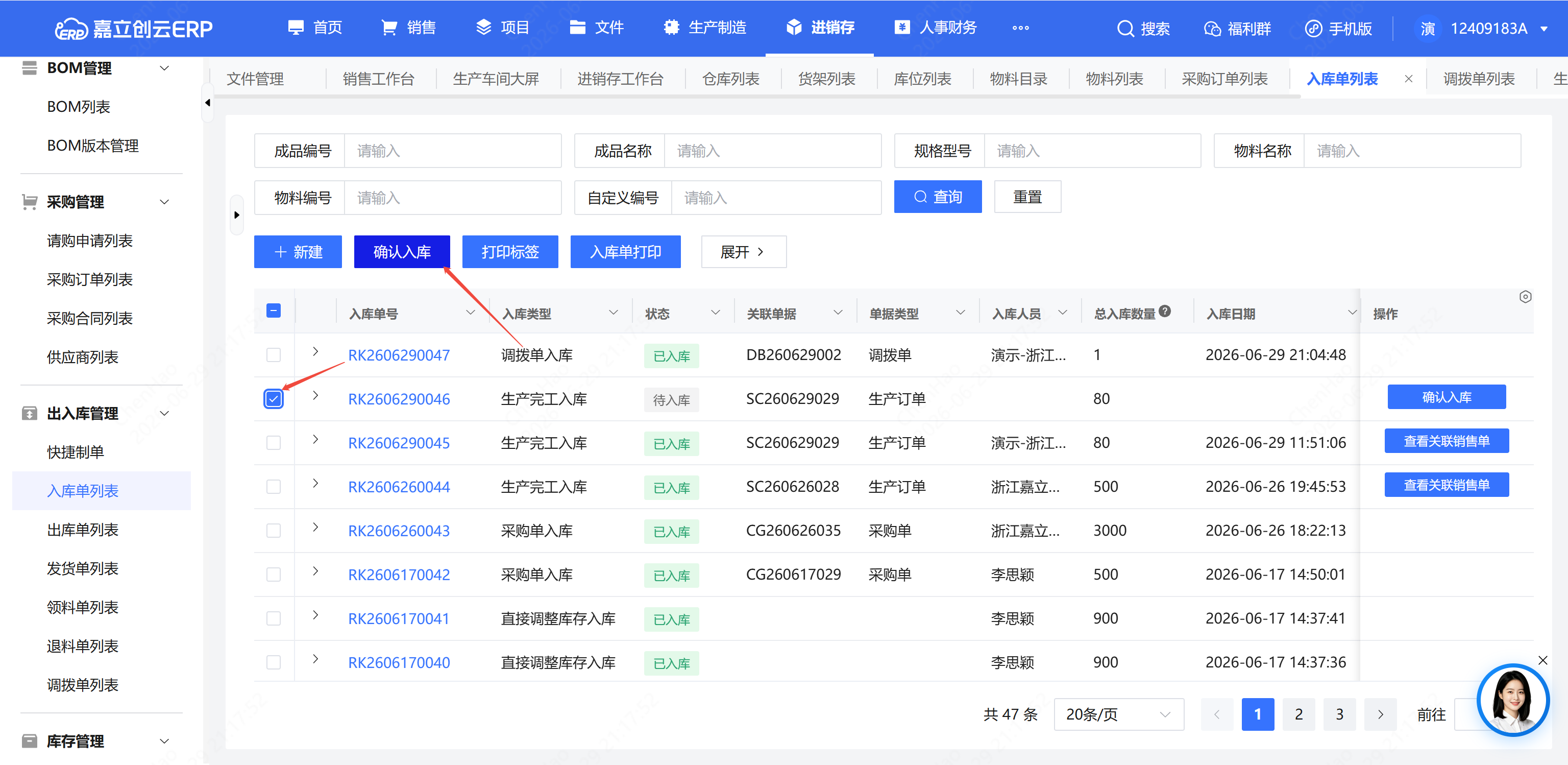Collapse the 出入库管理 sidebar section
This screenshot has height=765, width=1568.
[x=164, y=414]
